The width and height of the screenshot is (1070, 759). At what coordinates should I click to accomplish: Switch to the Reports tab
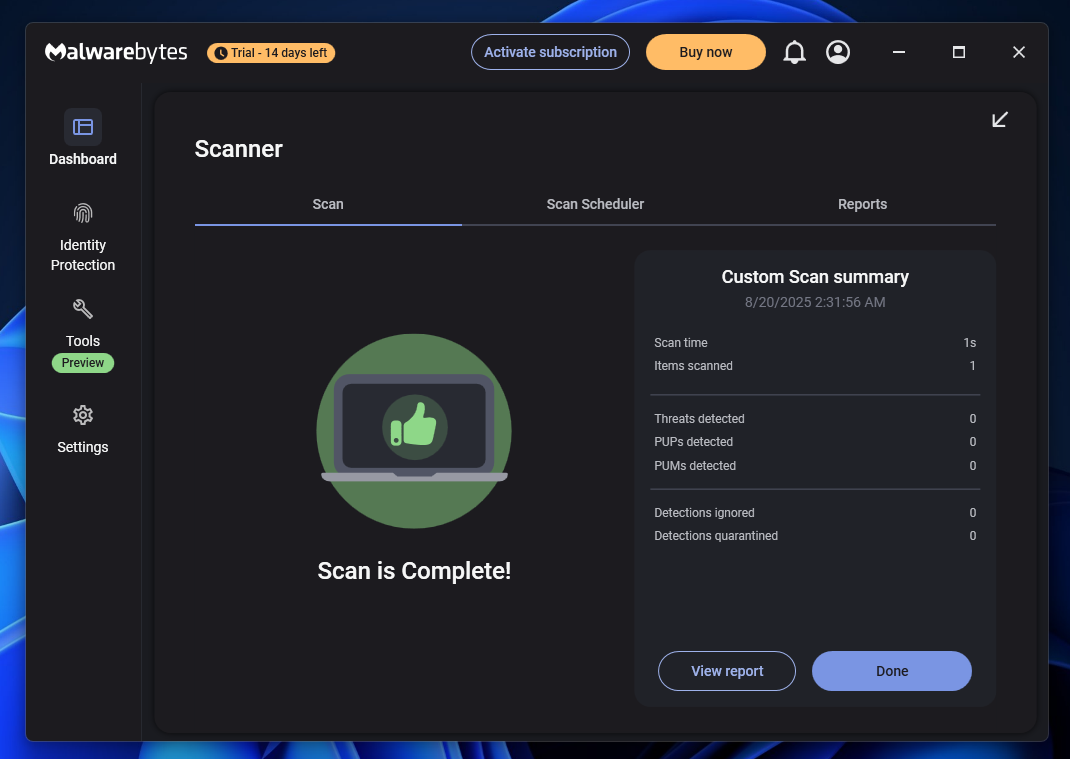click(x=863, y=204)
